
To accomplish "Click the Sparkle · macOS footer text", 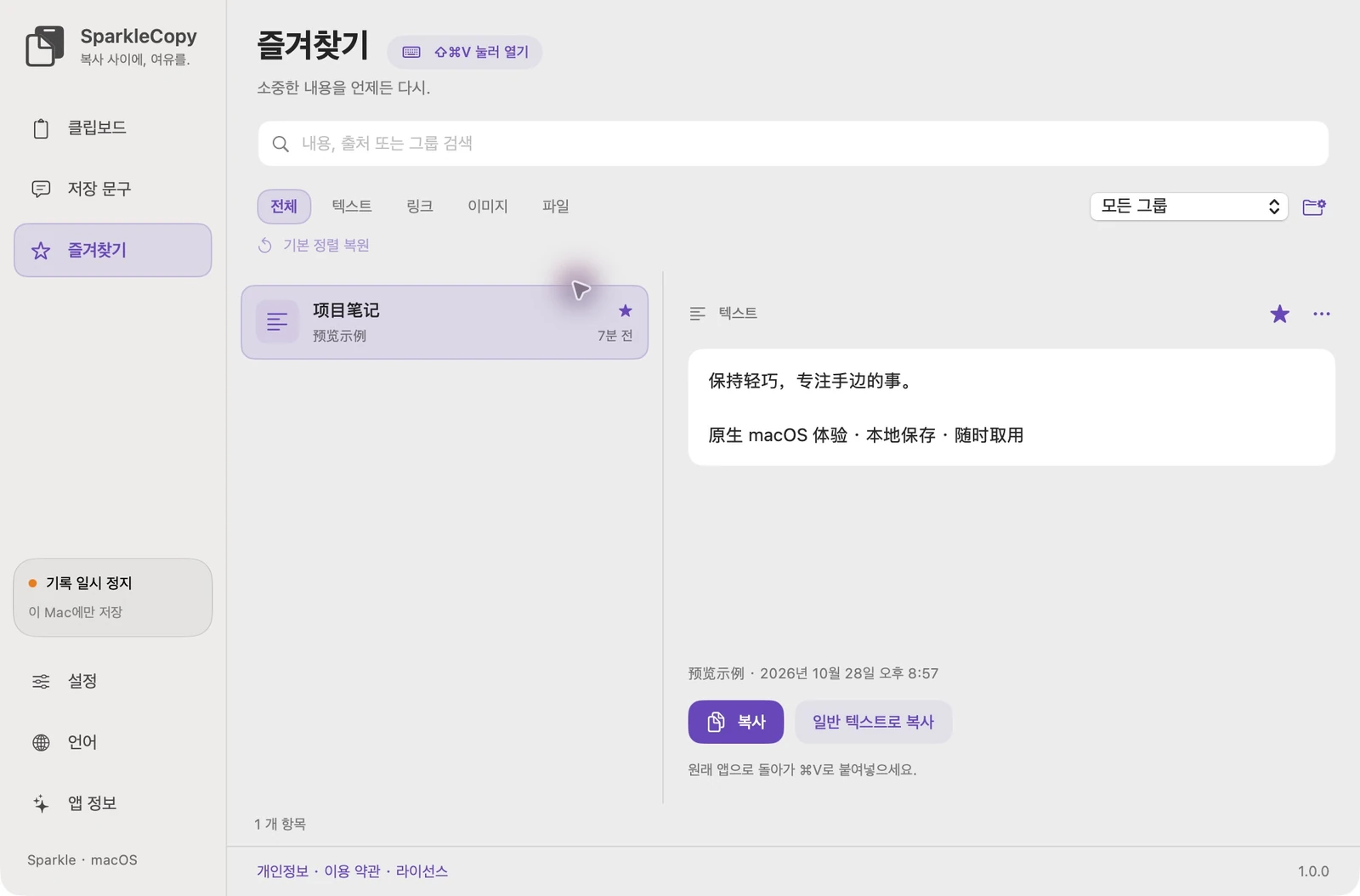I will [82, 860].
